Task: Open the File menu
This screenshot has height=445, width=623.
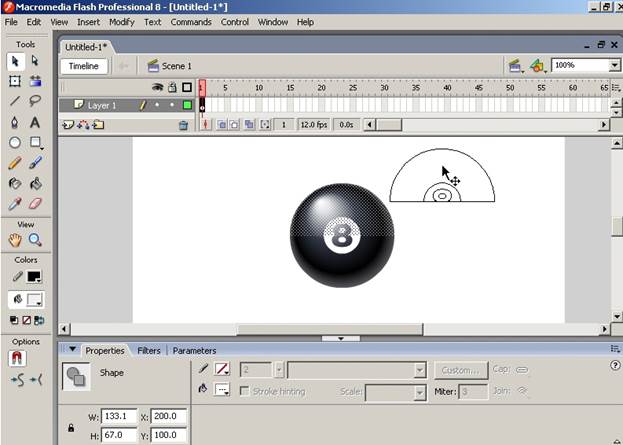Action: click(11, 22)
